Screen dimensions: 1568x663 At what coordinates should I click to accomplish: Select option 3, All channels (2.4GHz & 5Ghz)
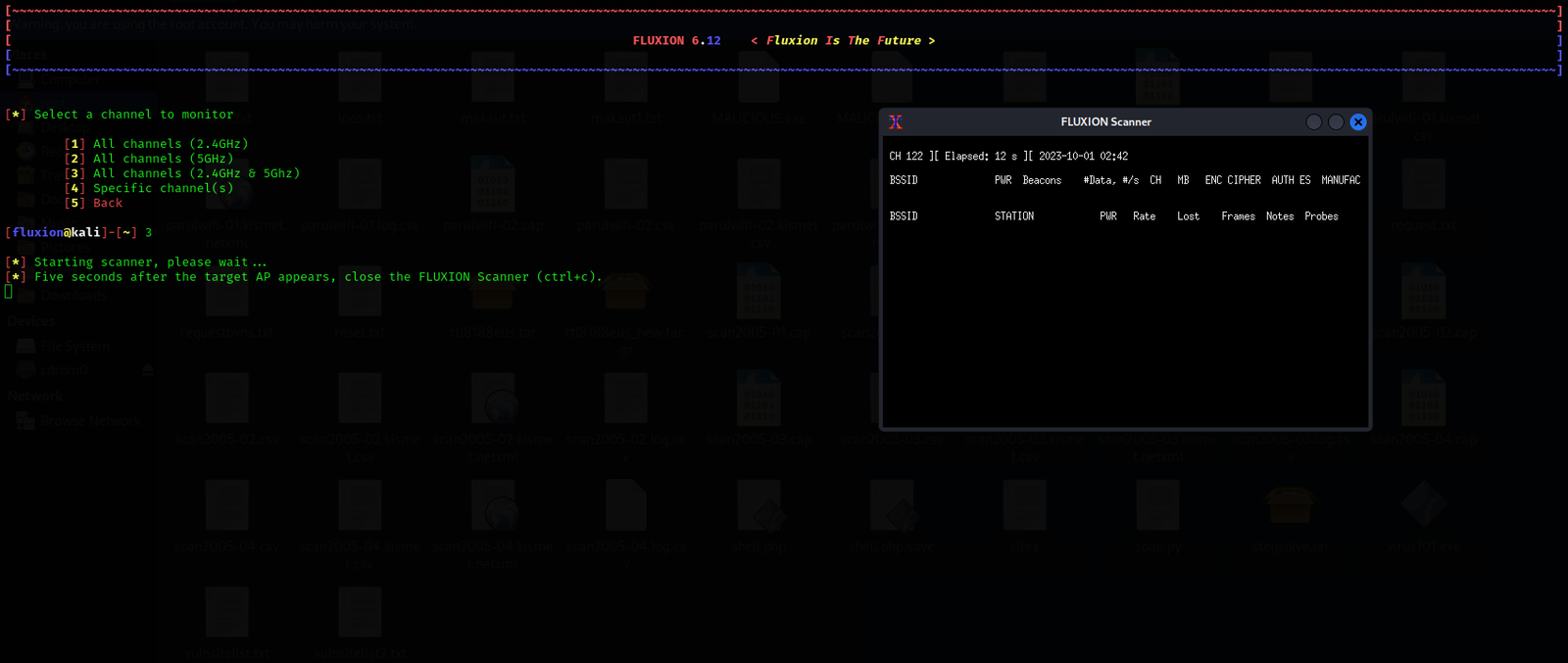[x=182, y=173]
